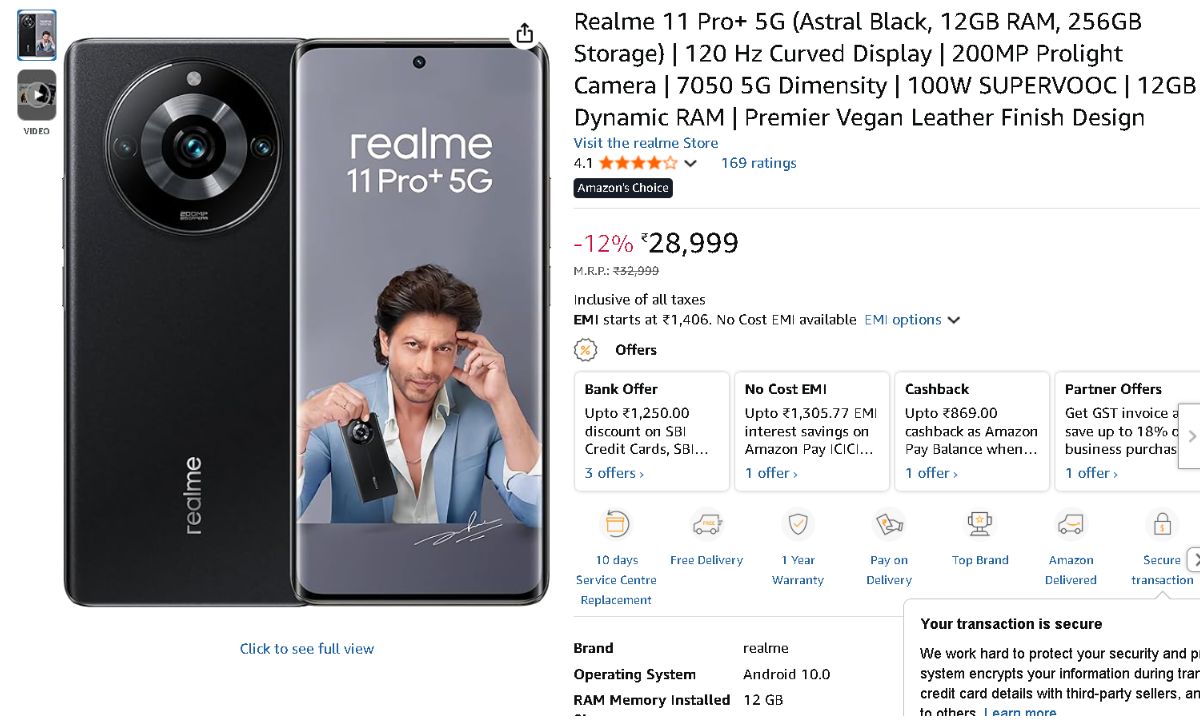The width and height of the screenshot is (1200, 720).
Task: Click the 10 days Service Centre Replacement icon
Action: (616, 524)
